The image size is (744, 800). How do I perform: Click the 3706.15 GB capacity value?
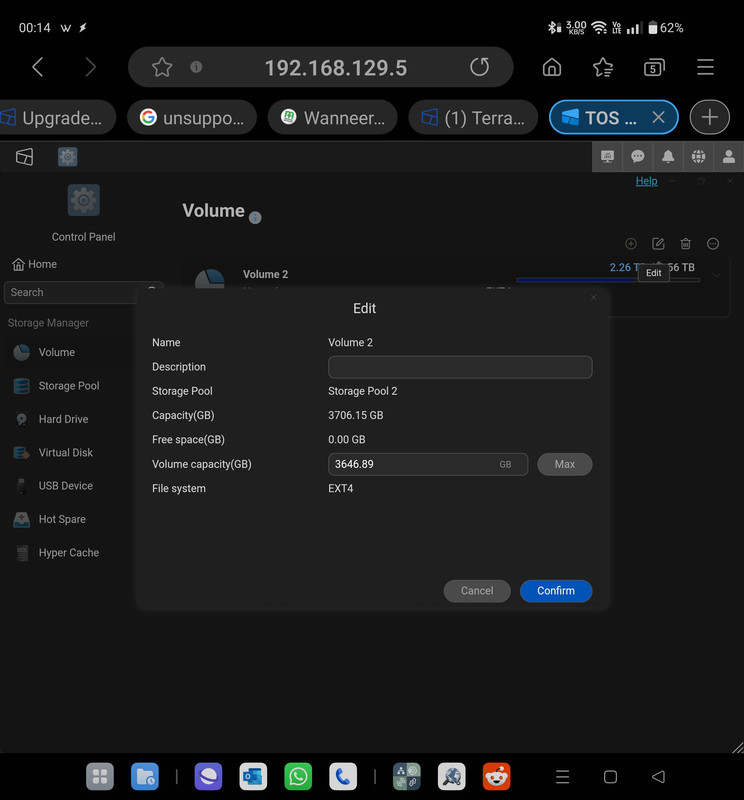click(x=356, y=415)
